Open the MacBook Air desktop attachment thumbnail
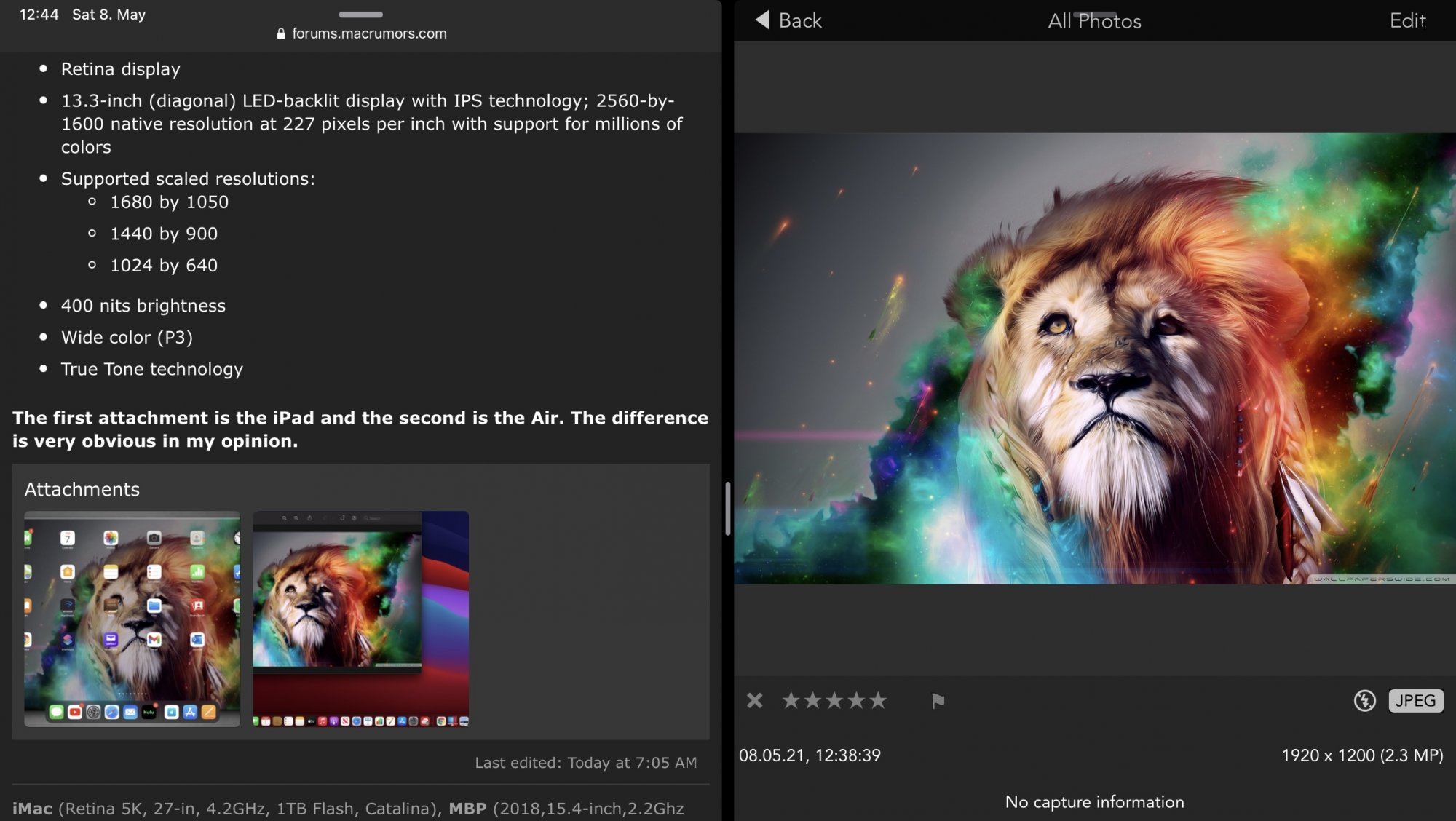 (x=360, y=619)
